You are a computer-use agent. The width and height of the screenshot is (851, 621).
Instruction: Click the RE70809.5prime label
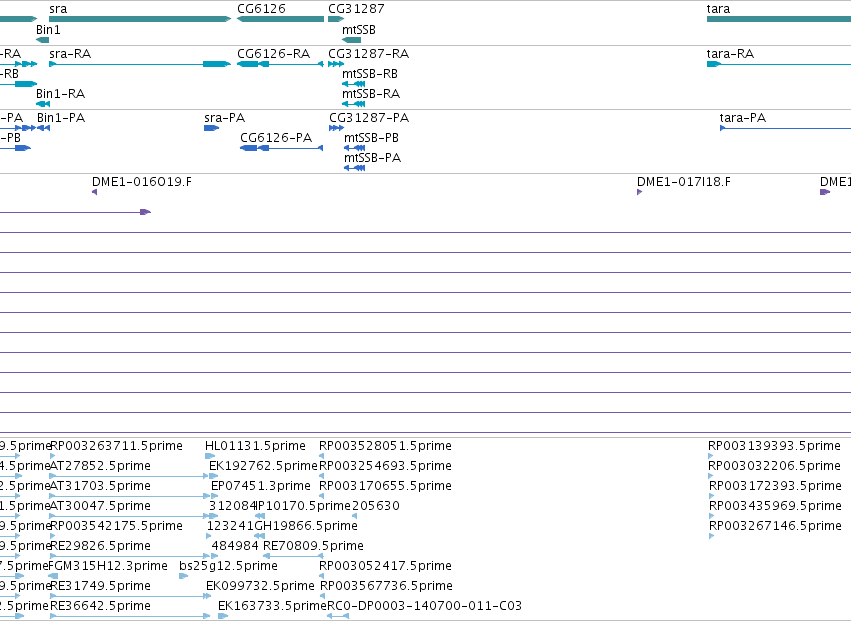tap(313, 546)
